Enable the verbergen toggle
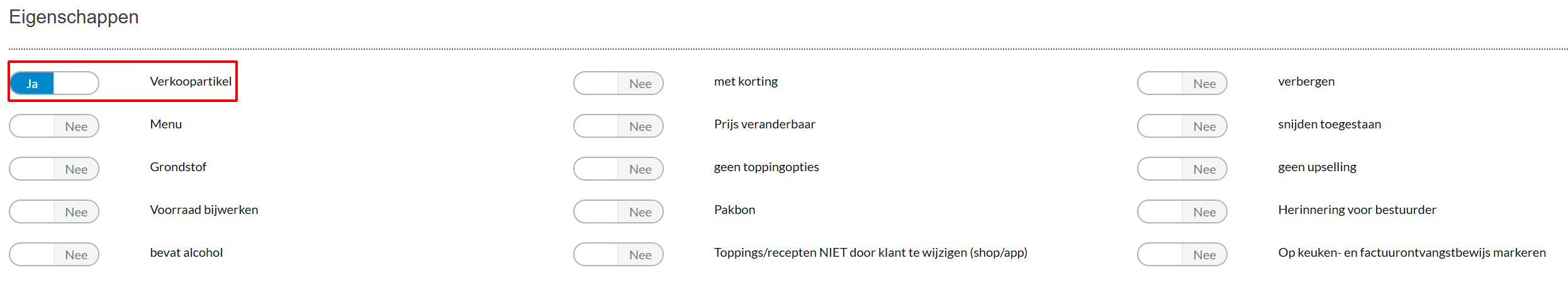This screenshot has width=1568, height=287. (x=1182, y=83)
